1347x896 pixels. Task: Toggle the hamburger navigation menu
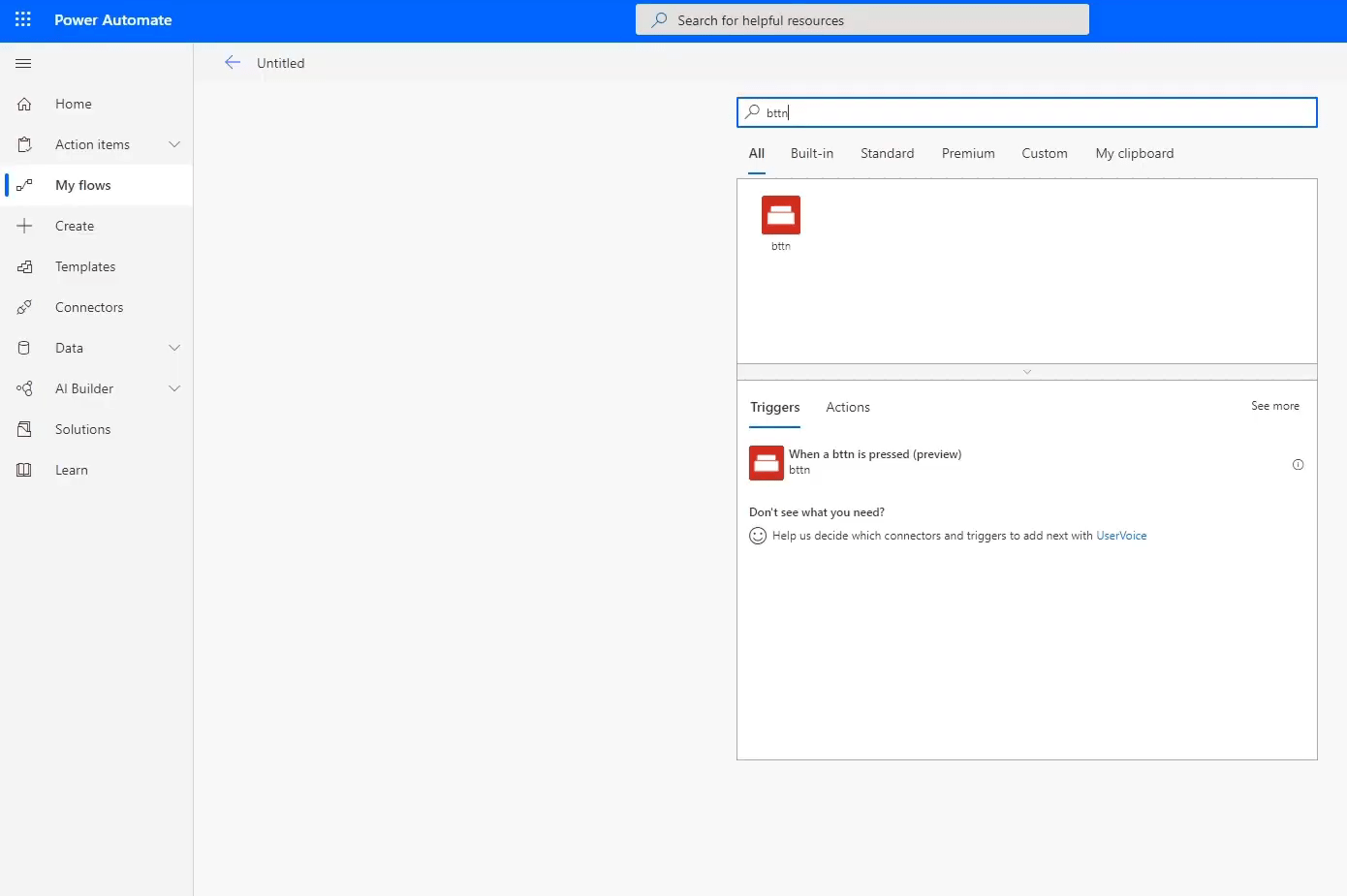(23, 64)
